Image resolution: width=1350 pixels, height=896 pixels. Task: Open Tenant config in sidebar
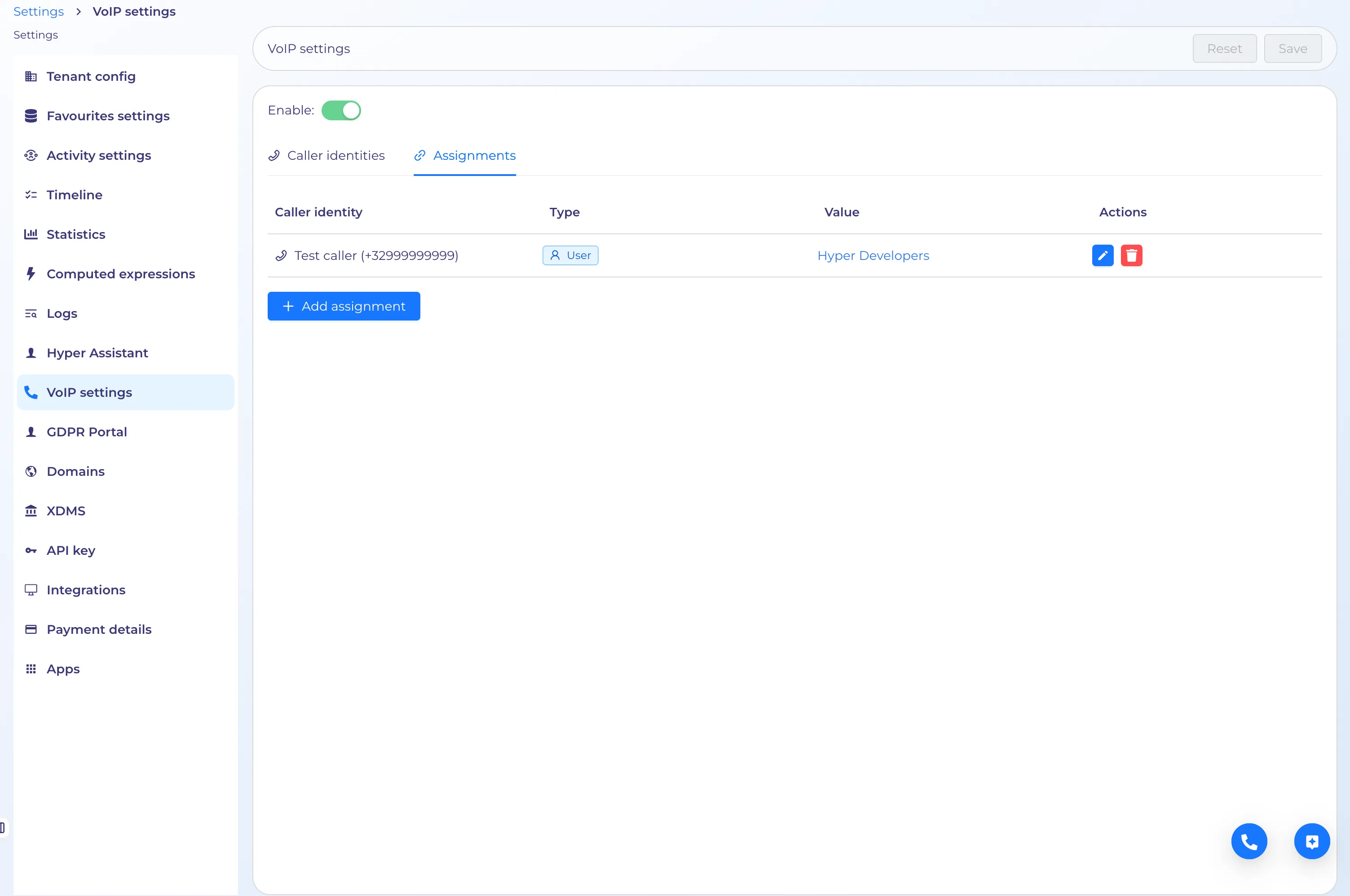(x=126, y=77)
